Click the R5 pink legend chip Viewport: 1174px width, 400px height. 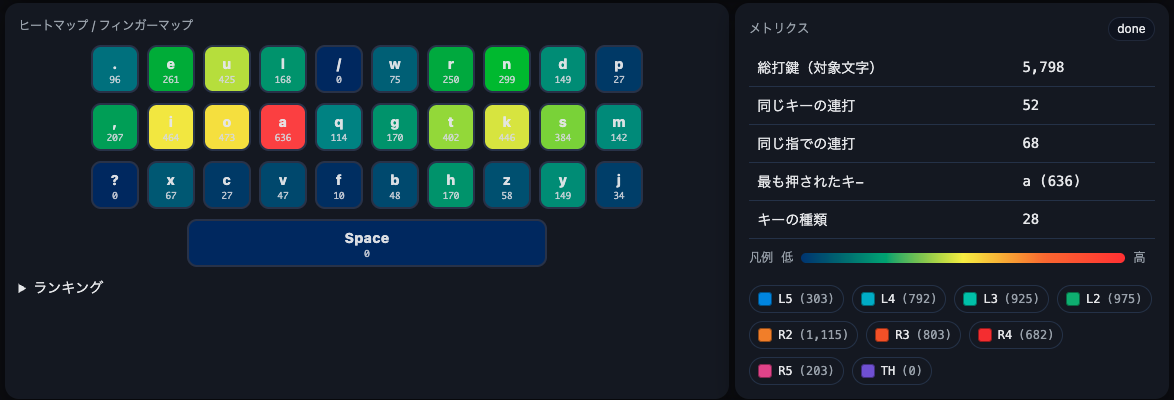(x=796, y=371)
